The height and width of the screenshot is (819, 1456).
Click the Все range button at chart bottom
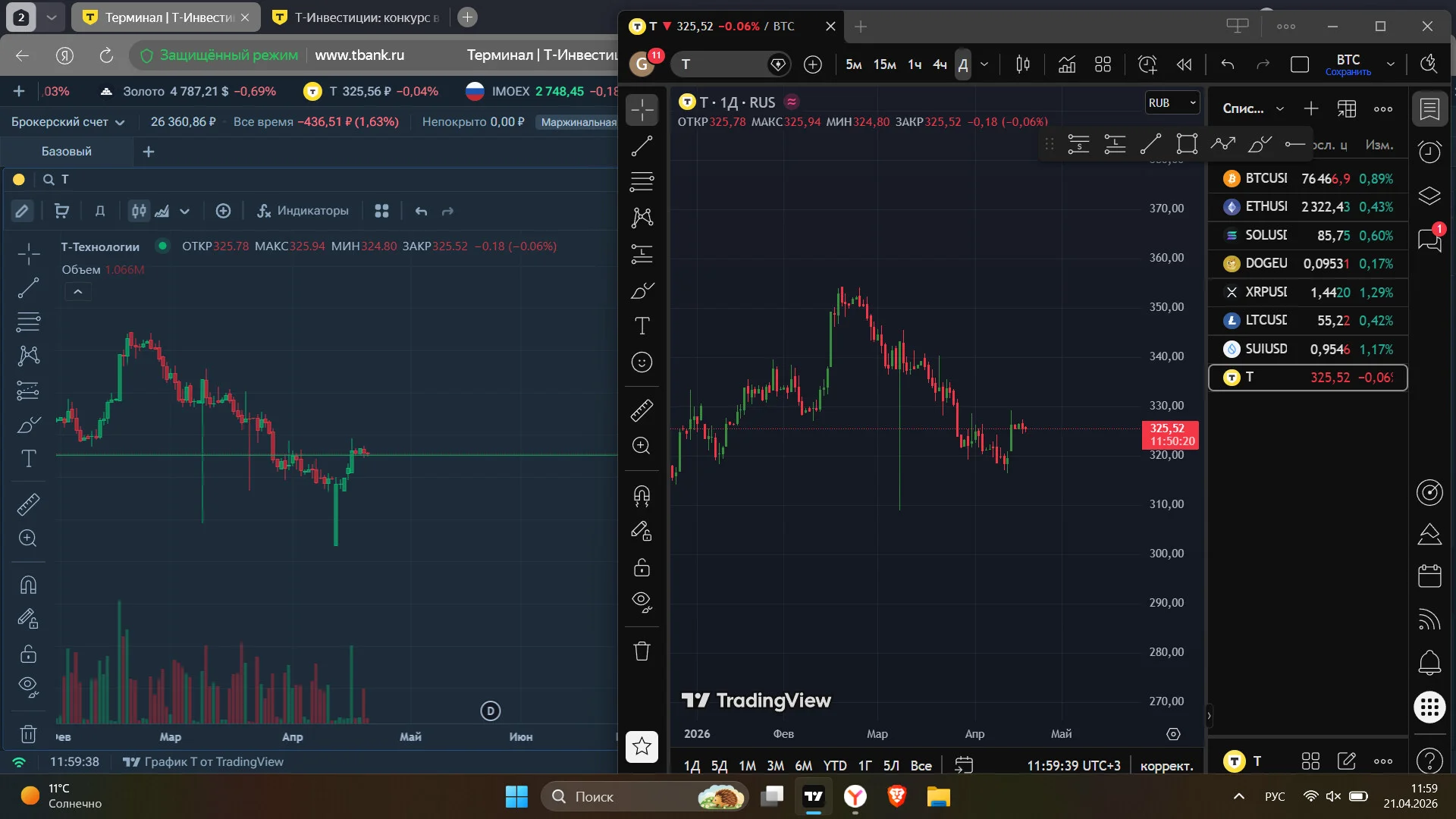[921, 766]
